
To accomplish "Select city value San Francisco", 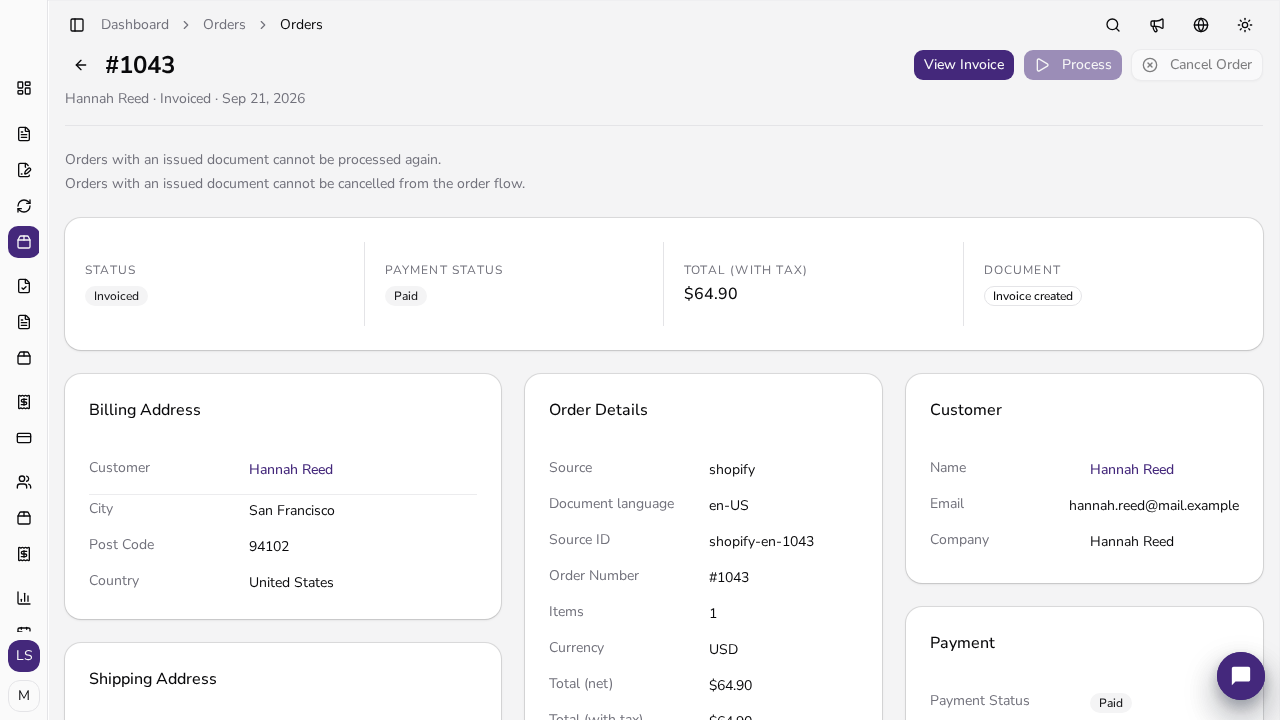I will (x=292, y=511).
